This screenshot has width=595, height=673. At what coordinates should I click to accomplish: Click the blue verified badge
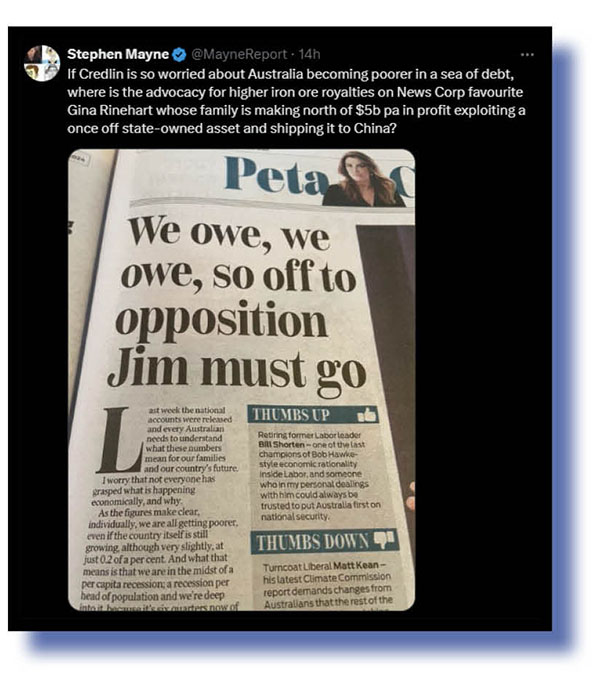(x=179, y=55)
